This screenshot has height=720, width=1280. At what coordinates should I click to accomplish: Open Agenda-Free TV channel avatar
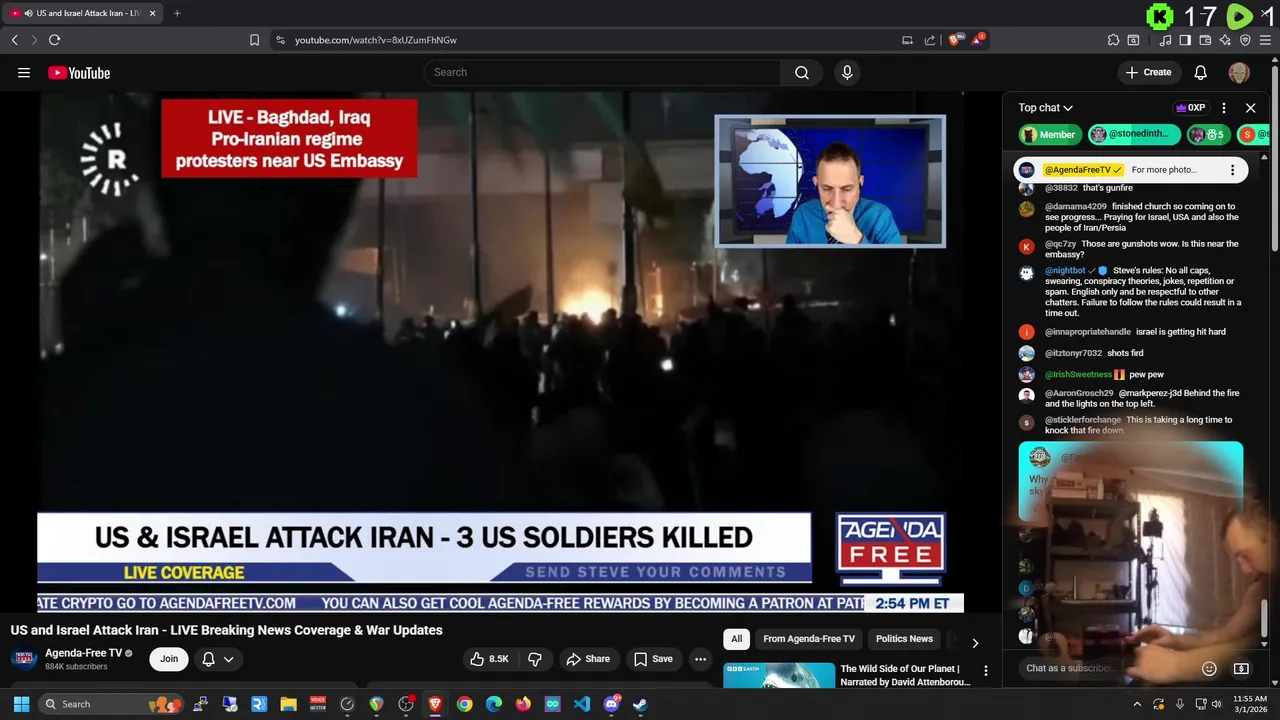(24, 659)
